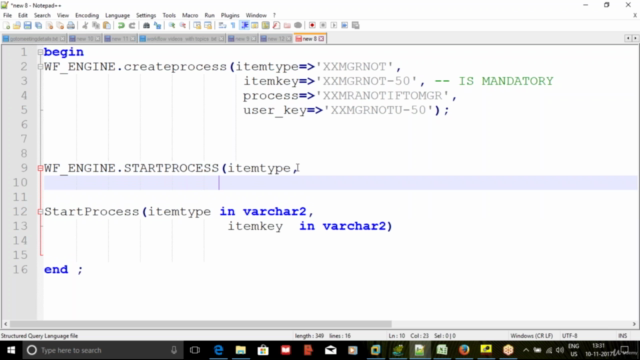Viewport: 640px width, 360px height.
Task: Click the Open file toolbar icon
Action: (x=17, y=25)
